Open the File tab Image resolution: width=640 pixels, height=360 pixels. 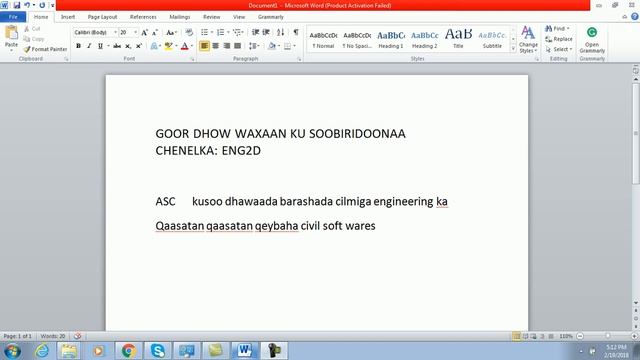[x=13, y=17]
